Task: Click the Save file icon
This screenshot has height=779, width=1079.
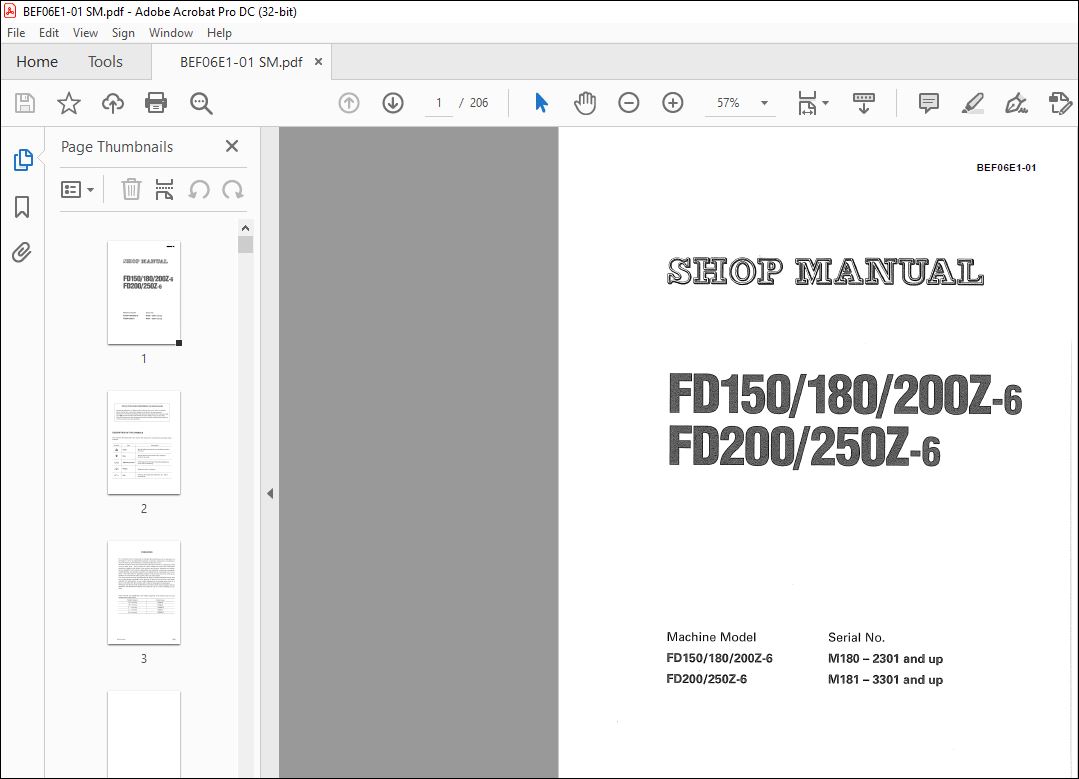Action: [25, 103]
